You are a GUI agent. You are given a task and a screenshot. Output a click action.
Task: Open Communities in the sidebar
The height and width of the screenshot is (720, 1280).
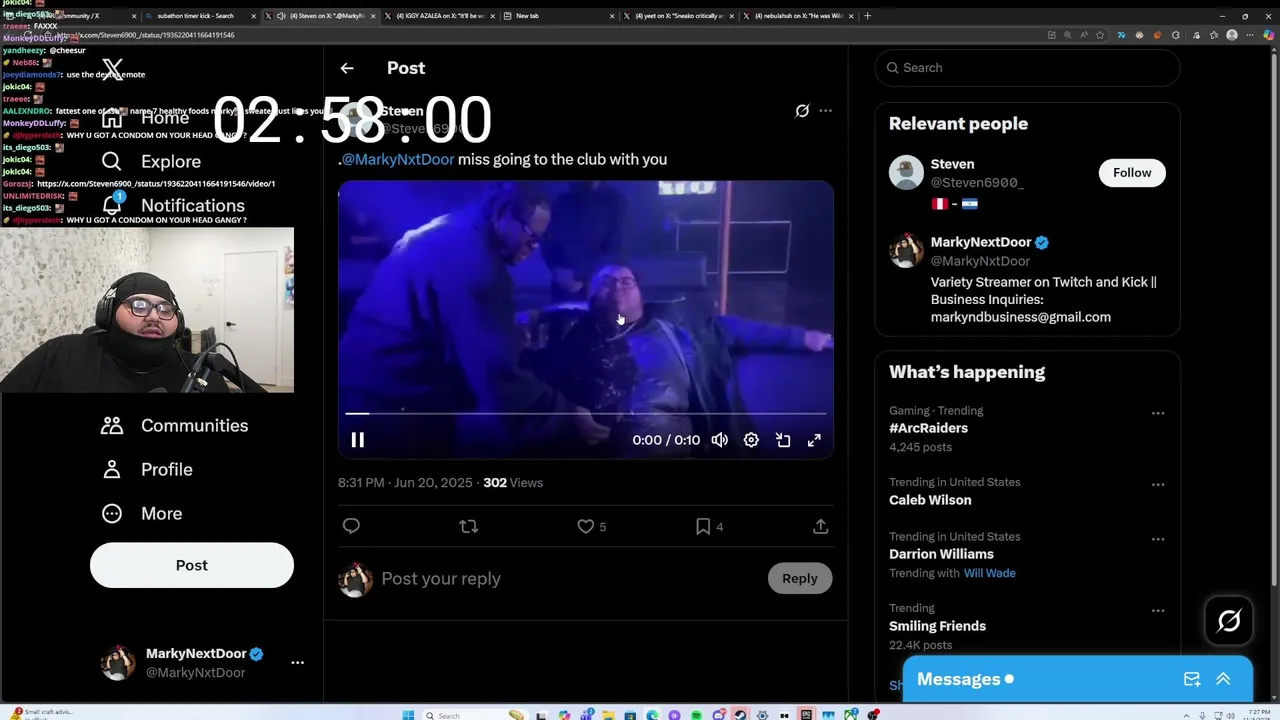coord(174,425)
